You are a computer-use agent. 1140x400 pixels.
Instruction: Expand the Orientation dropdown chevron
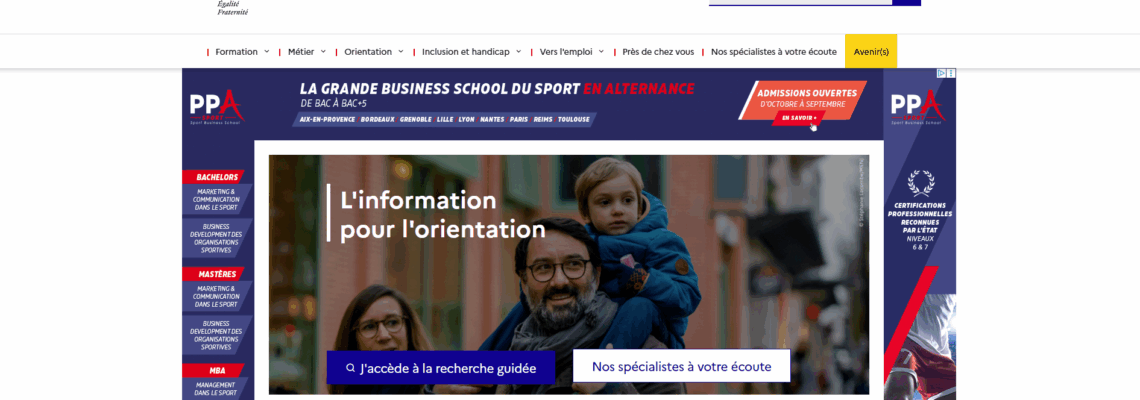(x=400, y=52)
